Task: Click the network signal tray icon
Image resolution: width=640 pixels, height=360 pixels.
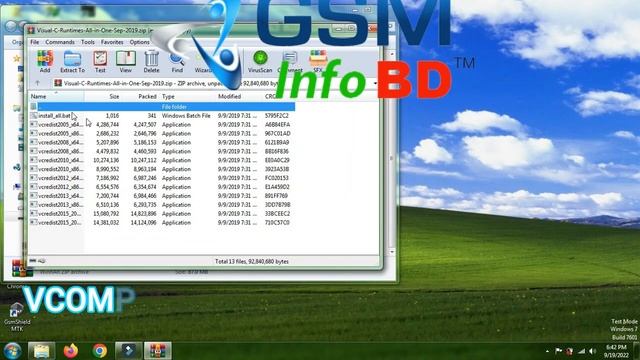Action: [581, 351]
